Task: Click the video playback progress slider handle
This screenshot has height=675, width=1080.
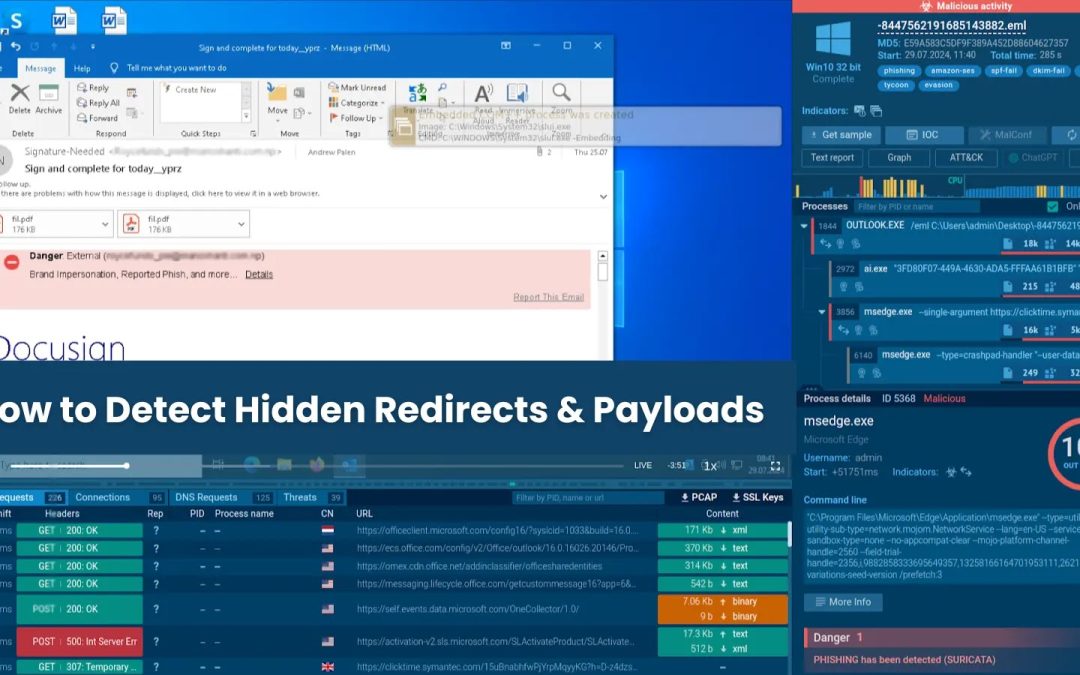Action: 127,466
